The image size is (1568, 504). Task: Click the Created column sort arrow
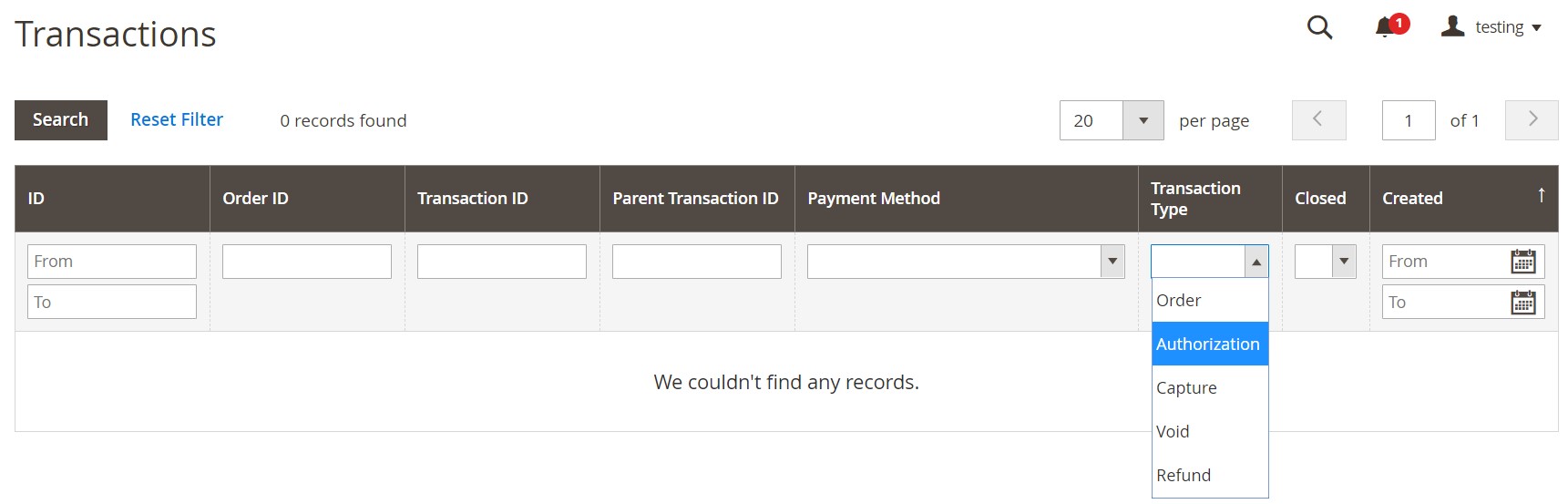pyautogui.click(x=1541, y=195)
